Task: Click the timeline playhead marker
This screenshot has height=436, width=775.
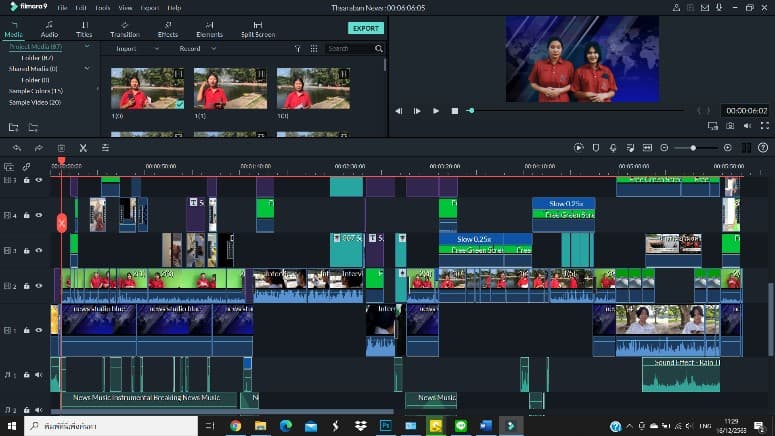Action: 62,161
